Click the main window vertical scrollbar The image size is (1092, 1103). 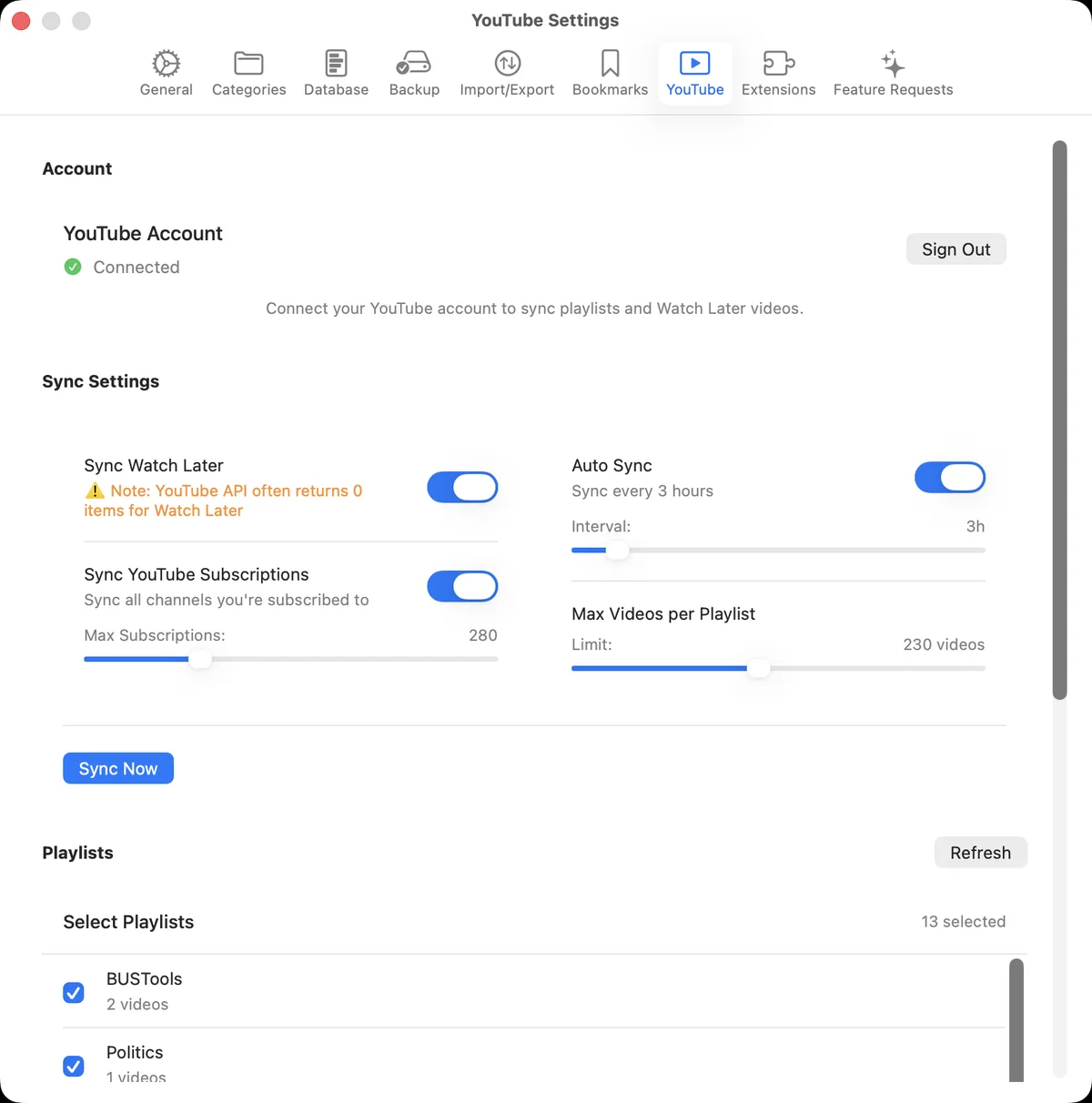point(1059,420)
